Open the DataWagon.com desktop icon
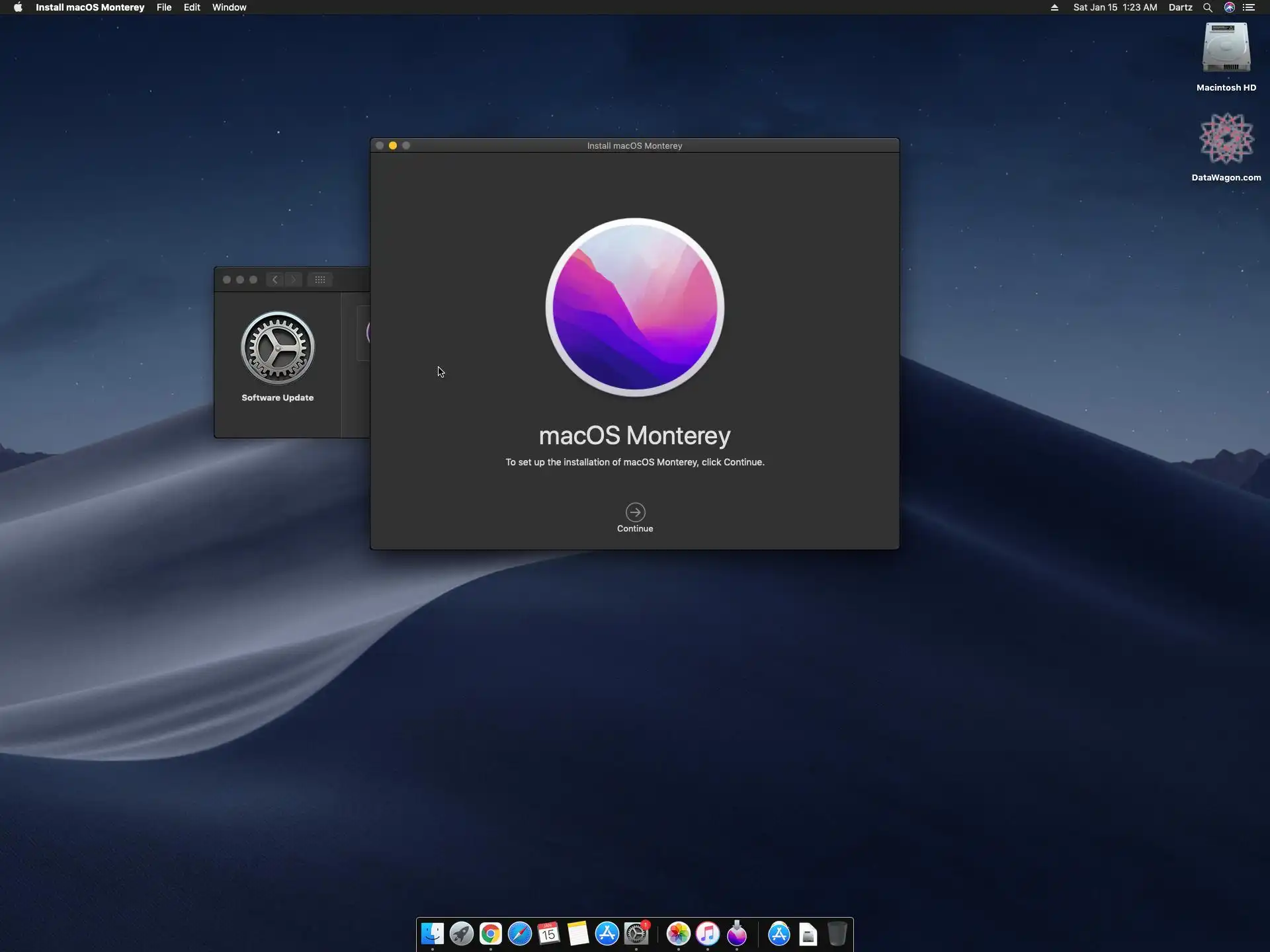Screen dimensions: 1270x952 [x=1226, y=139]
